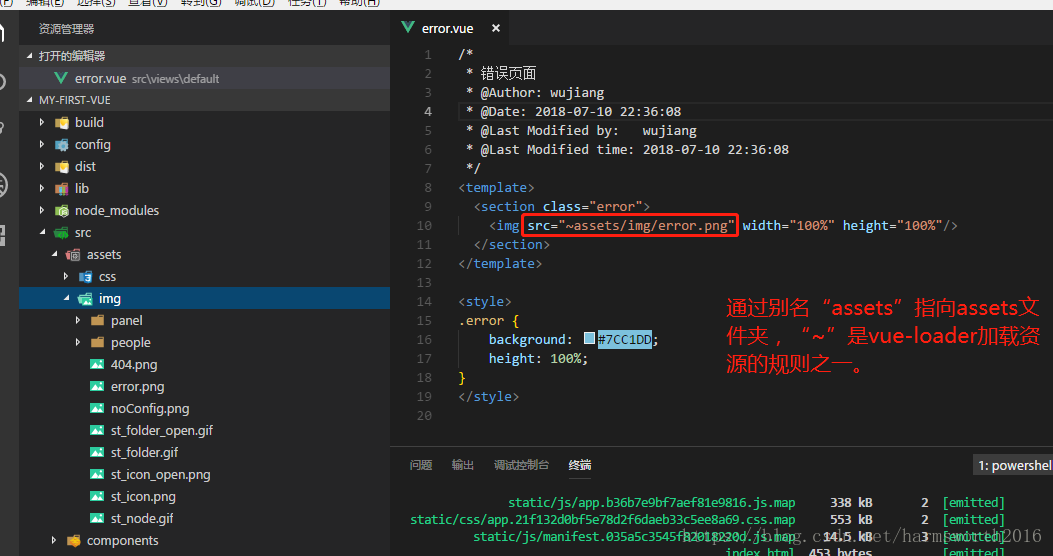Collapse the img folder arrow
Viewport: 1053px width, 556px height.
click(x=66, y=299)
